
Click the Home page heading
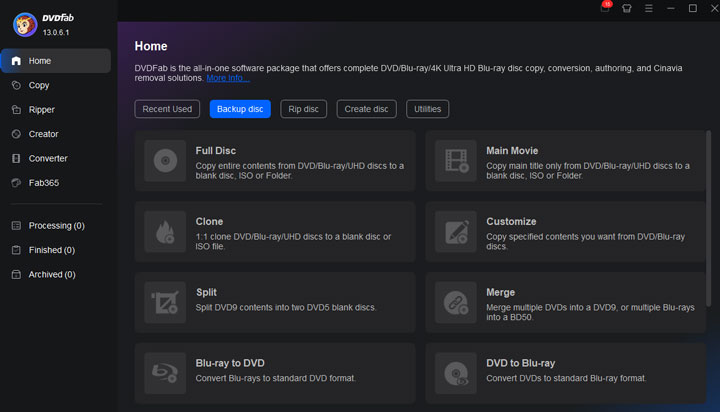coord(151,46)
